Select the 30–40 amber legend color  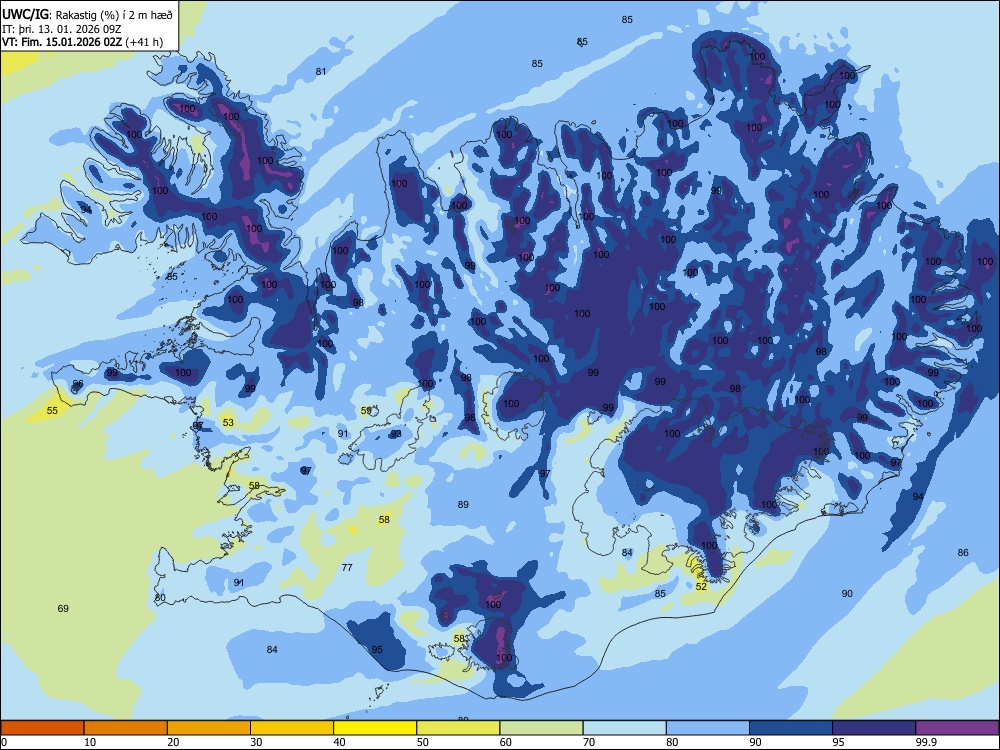pos(292,728)
